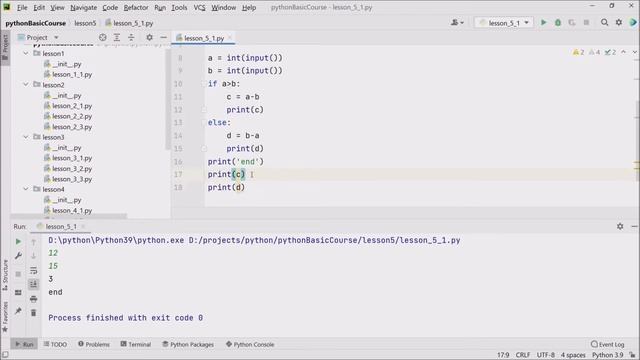Select lesson_3_3.py file
The height and width of the screenshot is (360, 640).
pyautogui.click(x=72, y=179)
